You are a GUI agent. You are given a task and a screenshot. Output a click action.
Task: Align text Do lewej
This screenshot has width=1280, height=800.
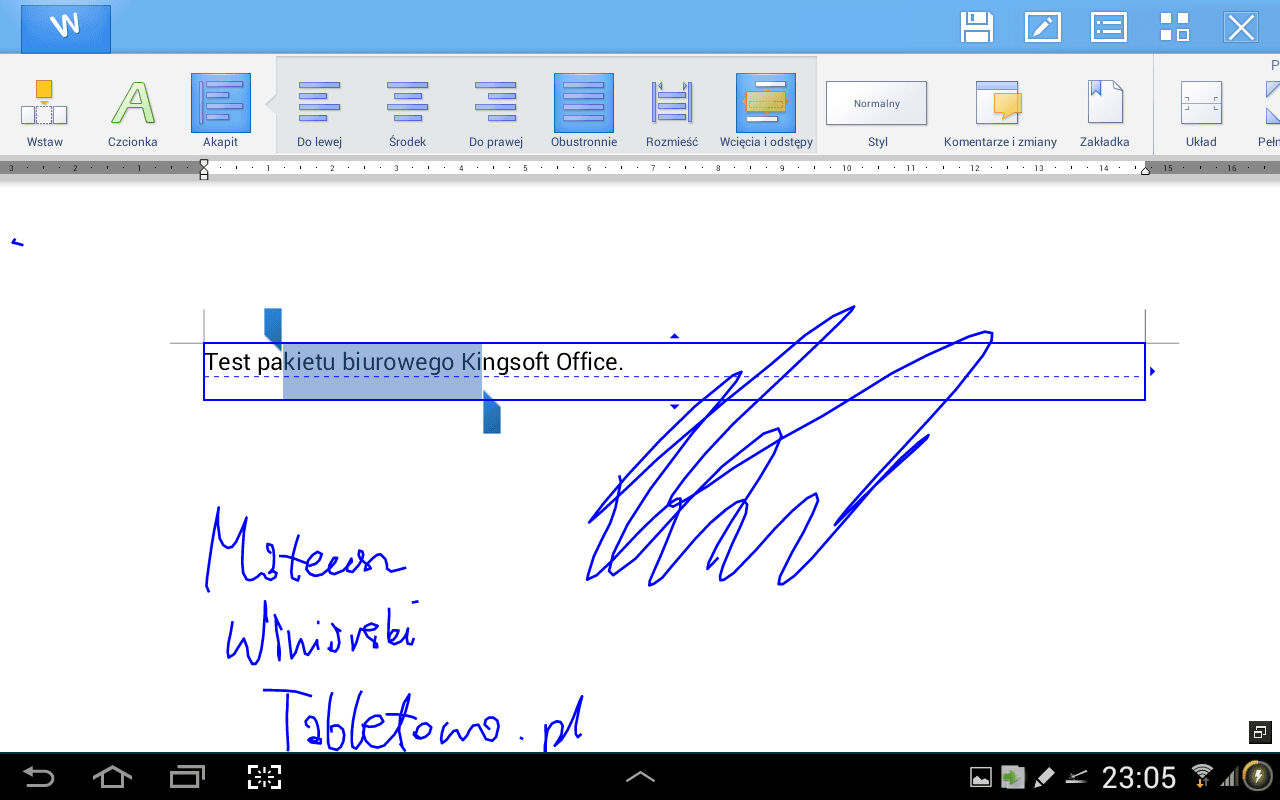point(320,112)
